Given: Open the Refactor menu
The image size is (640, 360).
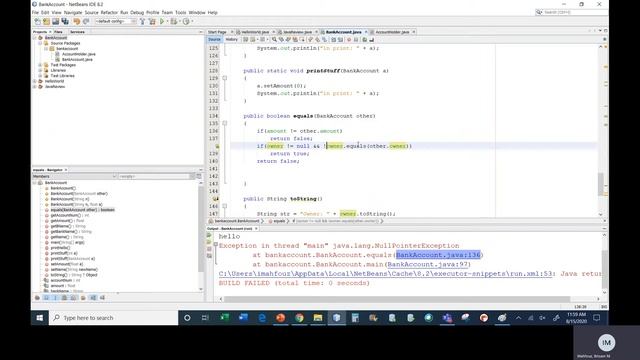Looking at the screenshot, I should 109,13.
